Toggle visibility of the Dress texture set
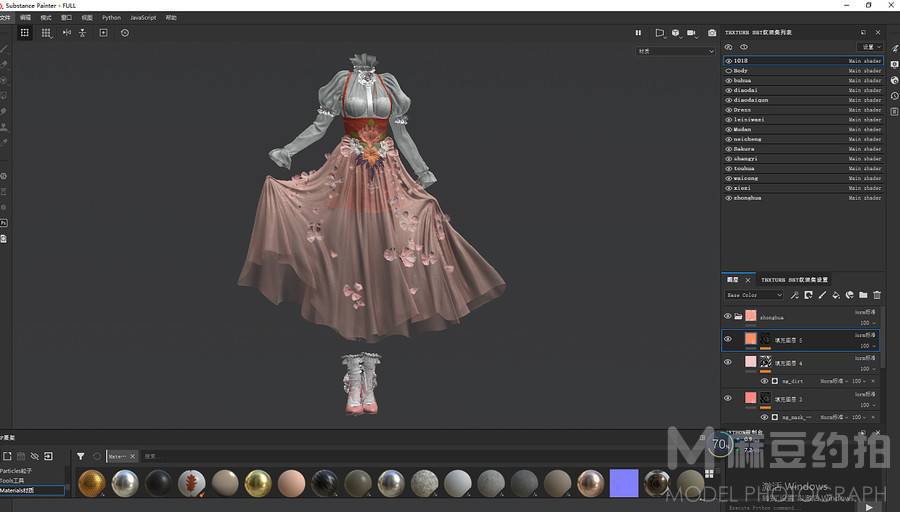 (x=728, y=110)
